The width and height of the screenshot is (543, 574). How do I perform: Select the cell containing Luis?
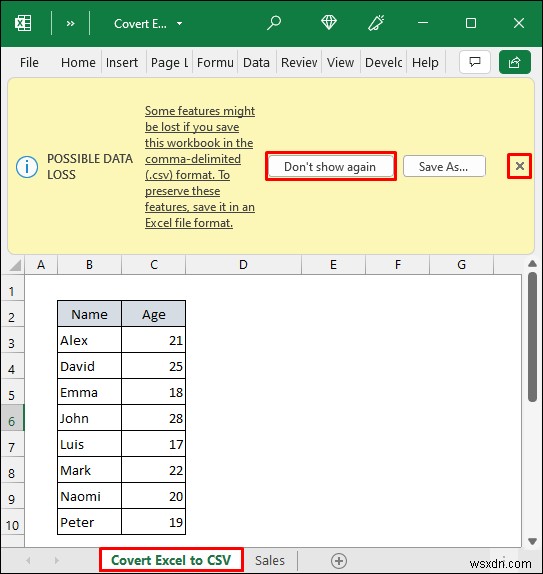pos(89,444)
